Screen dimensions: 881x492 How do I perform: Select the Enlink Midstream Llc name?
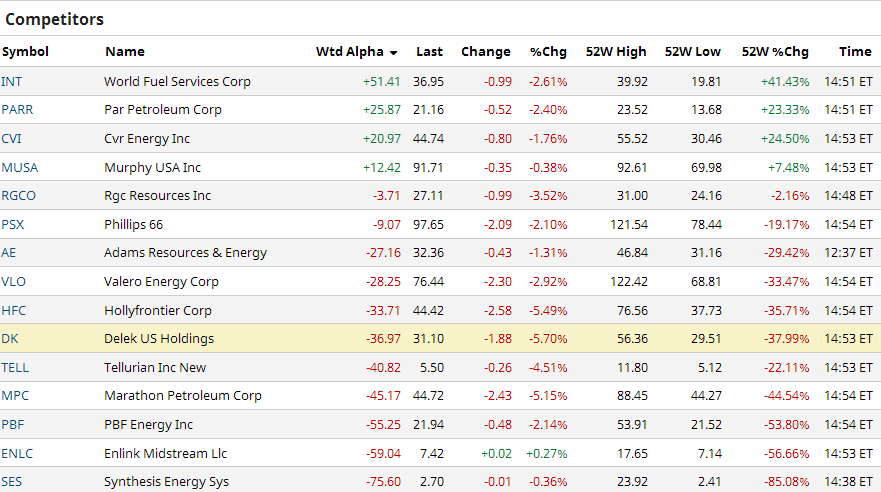166,454
